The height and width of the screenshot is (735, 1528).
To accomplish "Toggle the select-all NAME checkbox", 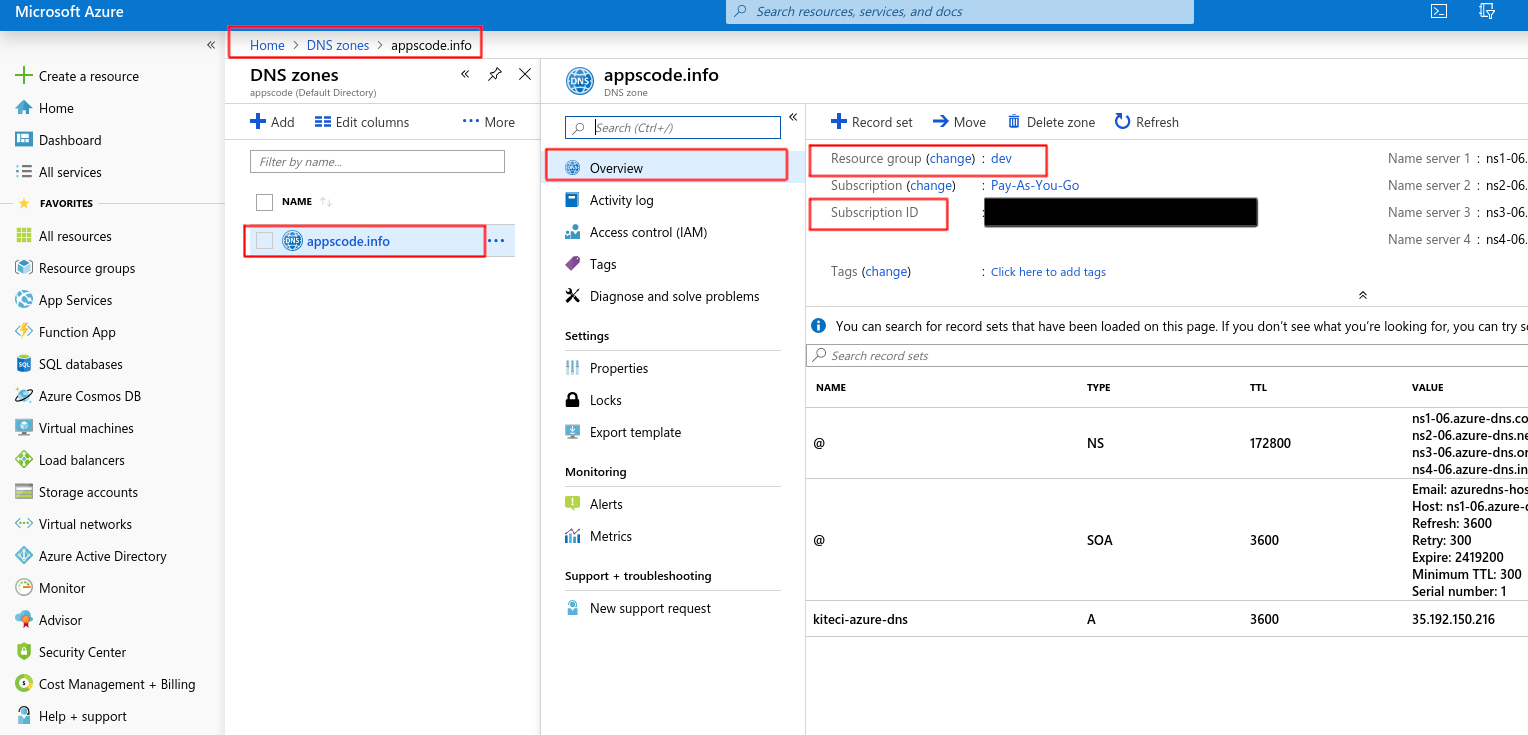I will (264, 202).
